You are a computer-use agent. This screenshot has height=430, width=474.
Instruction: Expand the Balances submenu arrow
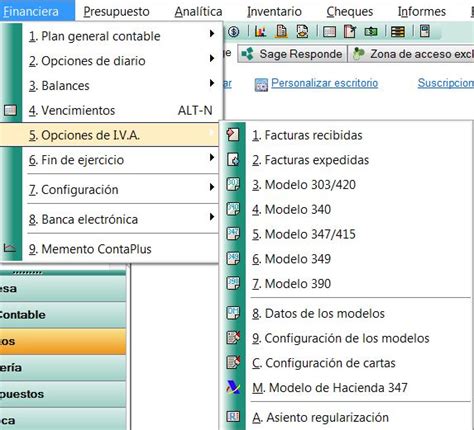[x=212, y=83]
